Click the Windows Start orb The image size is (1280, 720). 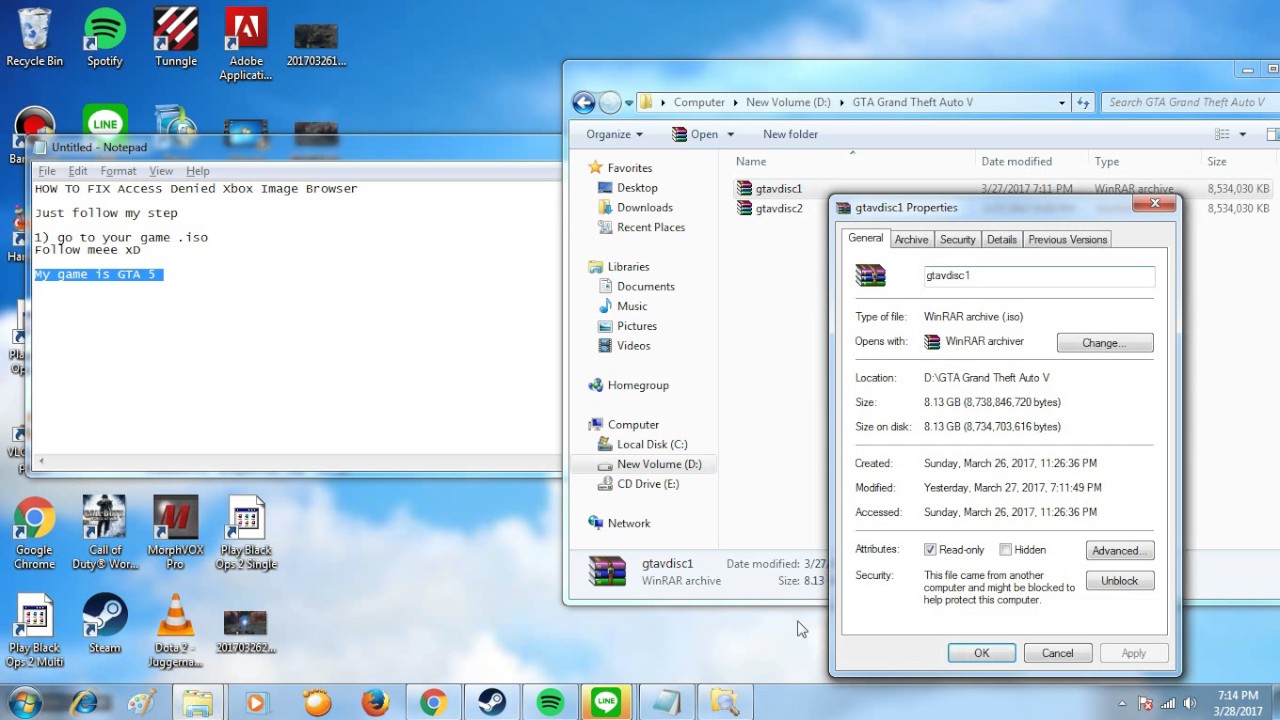[25, 702]
